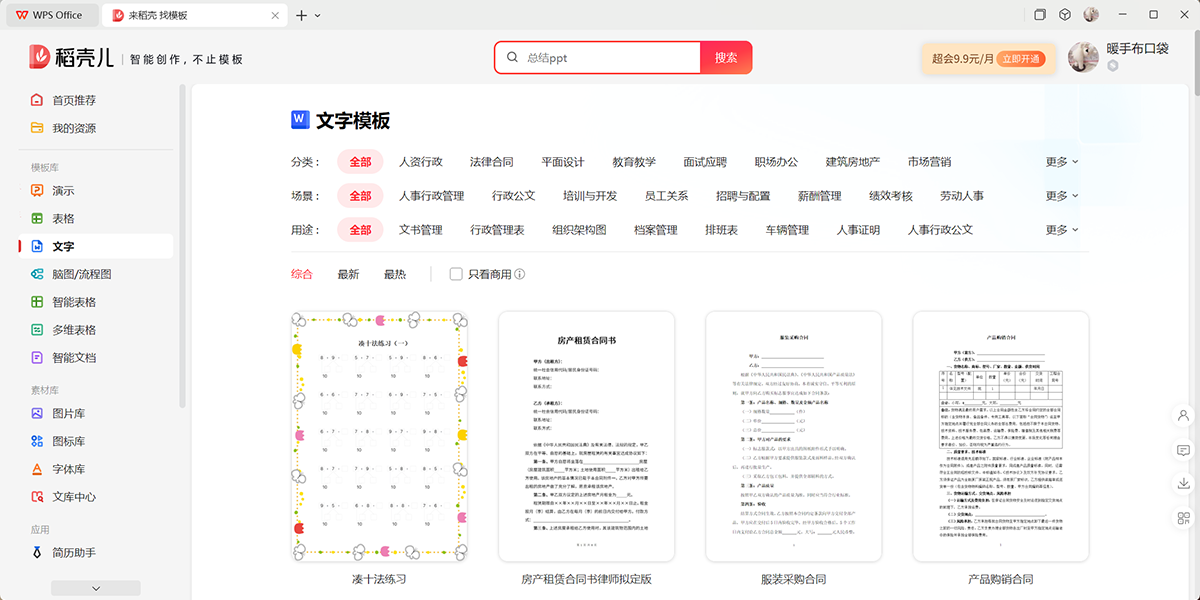Open the 演示 templates section

coord(63,190)
